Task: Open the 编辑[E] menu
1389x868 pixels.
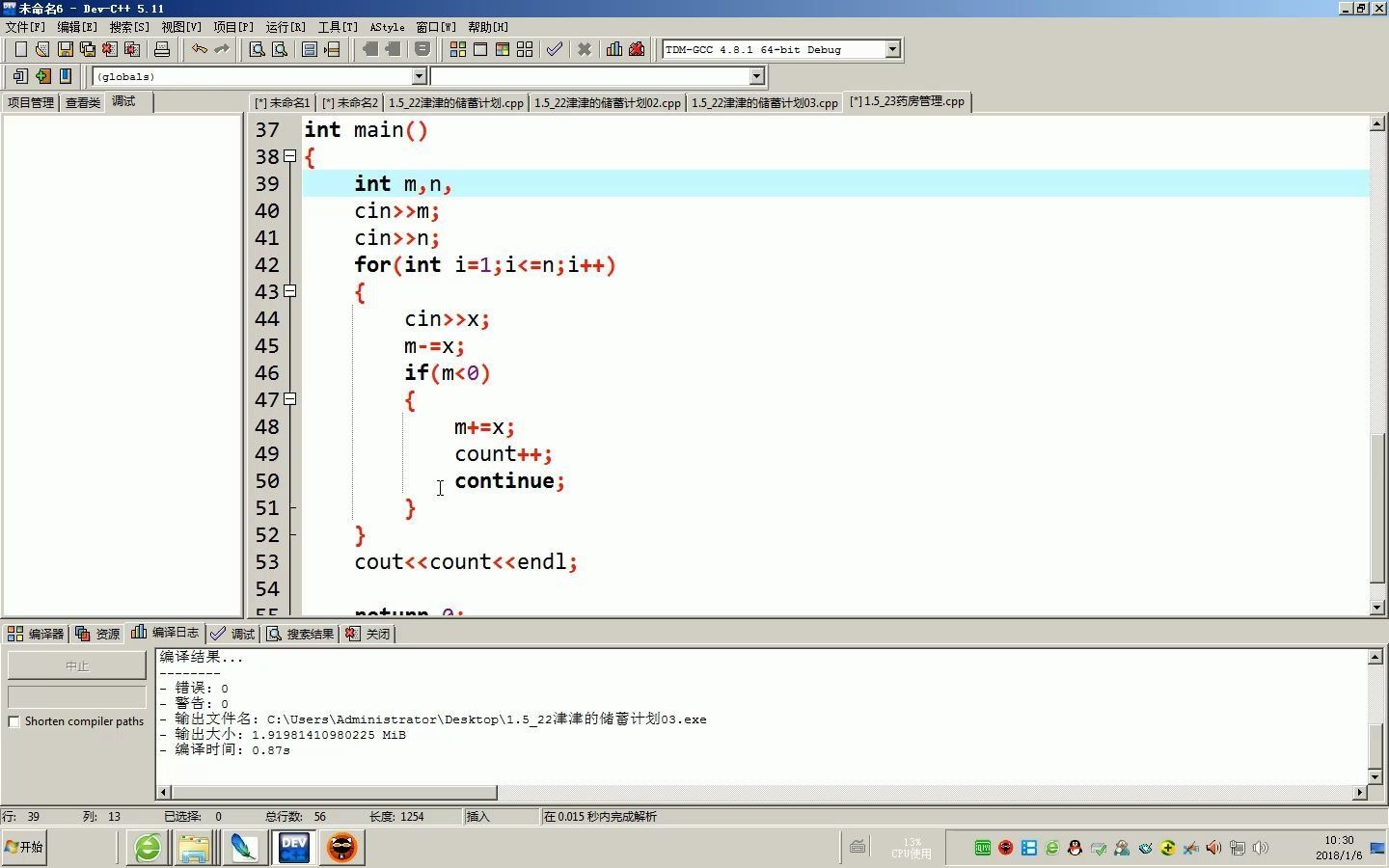Action: coord(77,27)
